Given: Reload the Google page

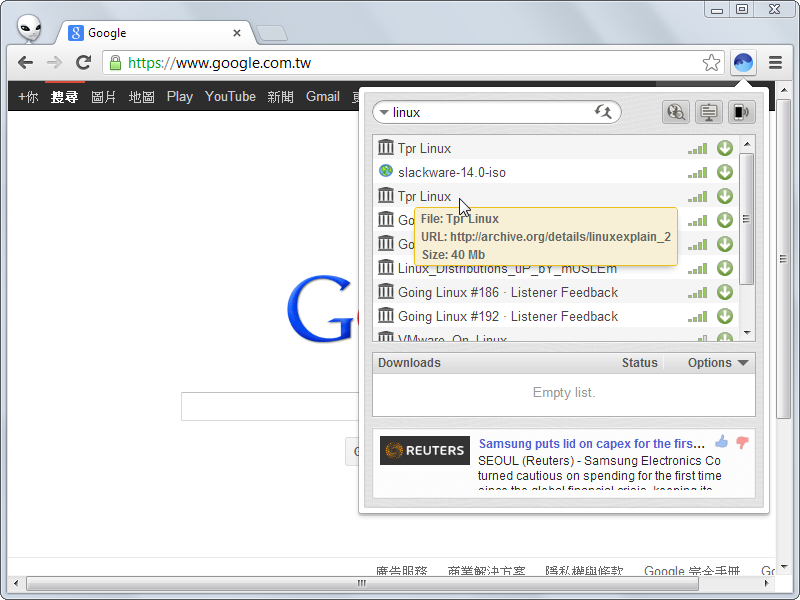Looking at the screenshot, I should coord(83,63).
